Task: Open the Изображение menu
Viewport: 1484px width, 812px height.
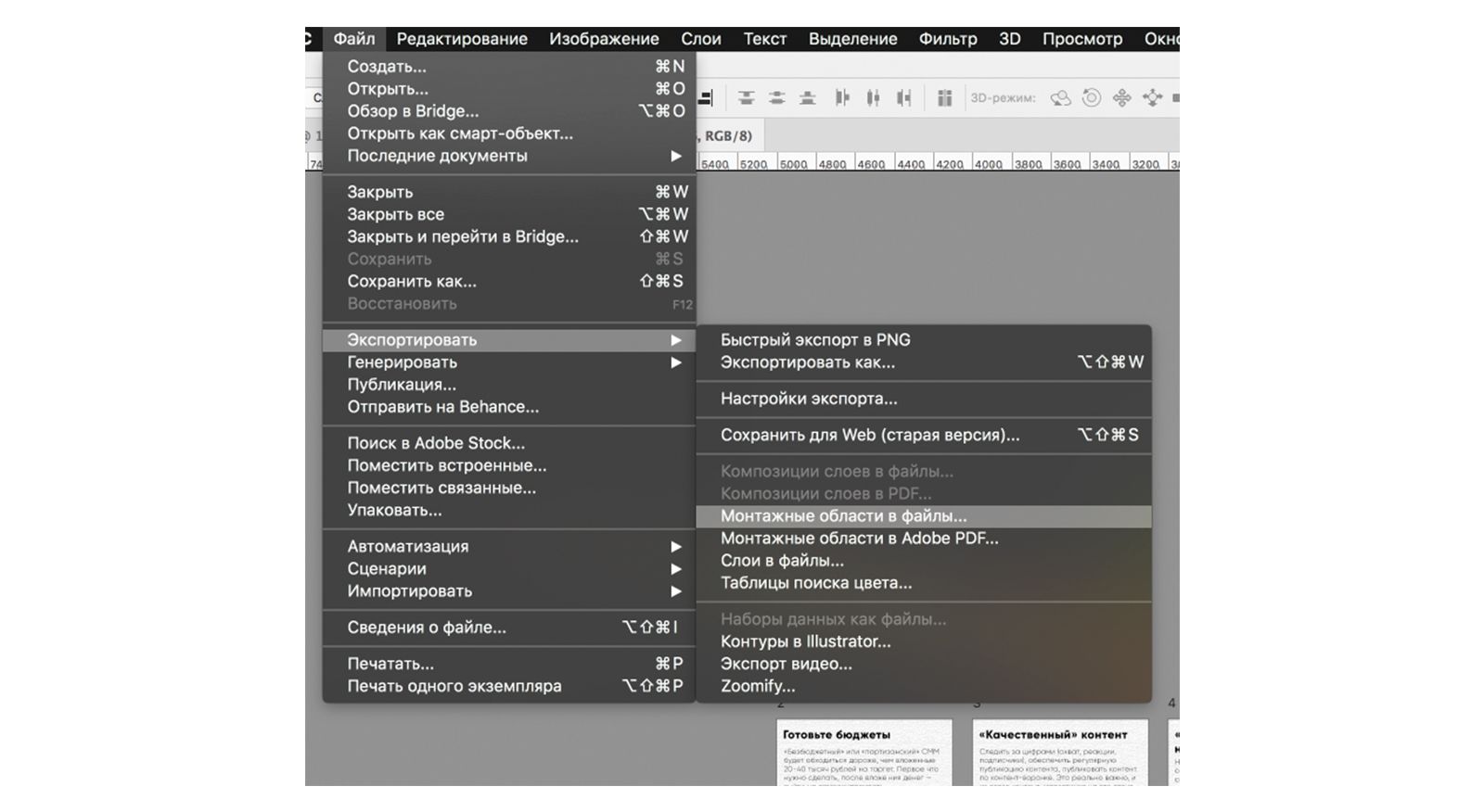Action: (x=604, y=39)
